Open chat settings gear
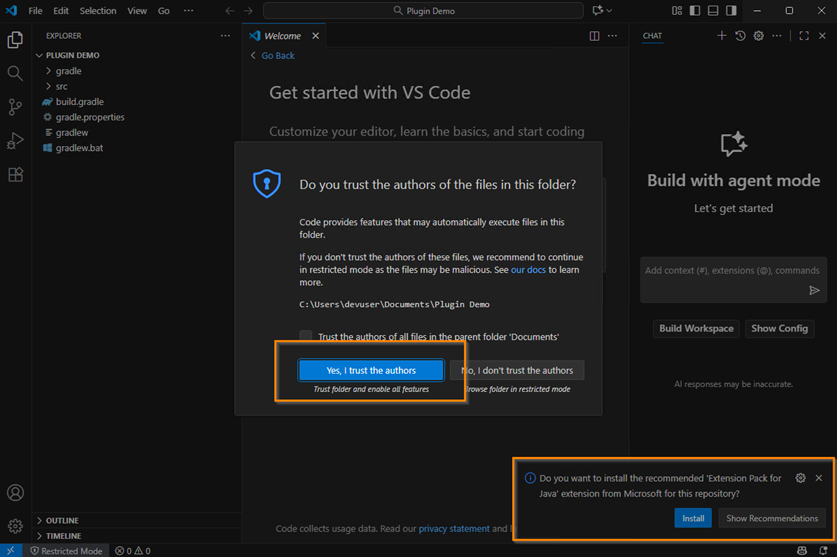This screenshot has width=837, height=557. pyautogui.click(x=758, y=36)
